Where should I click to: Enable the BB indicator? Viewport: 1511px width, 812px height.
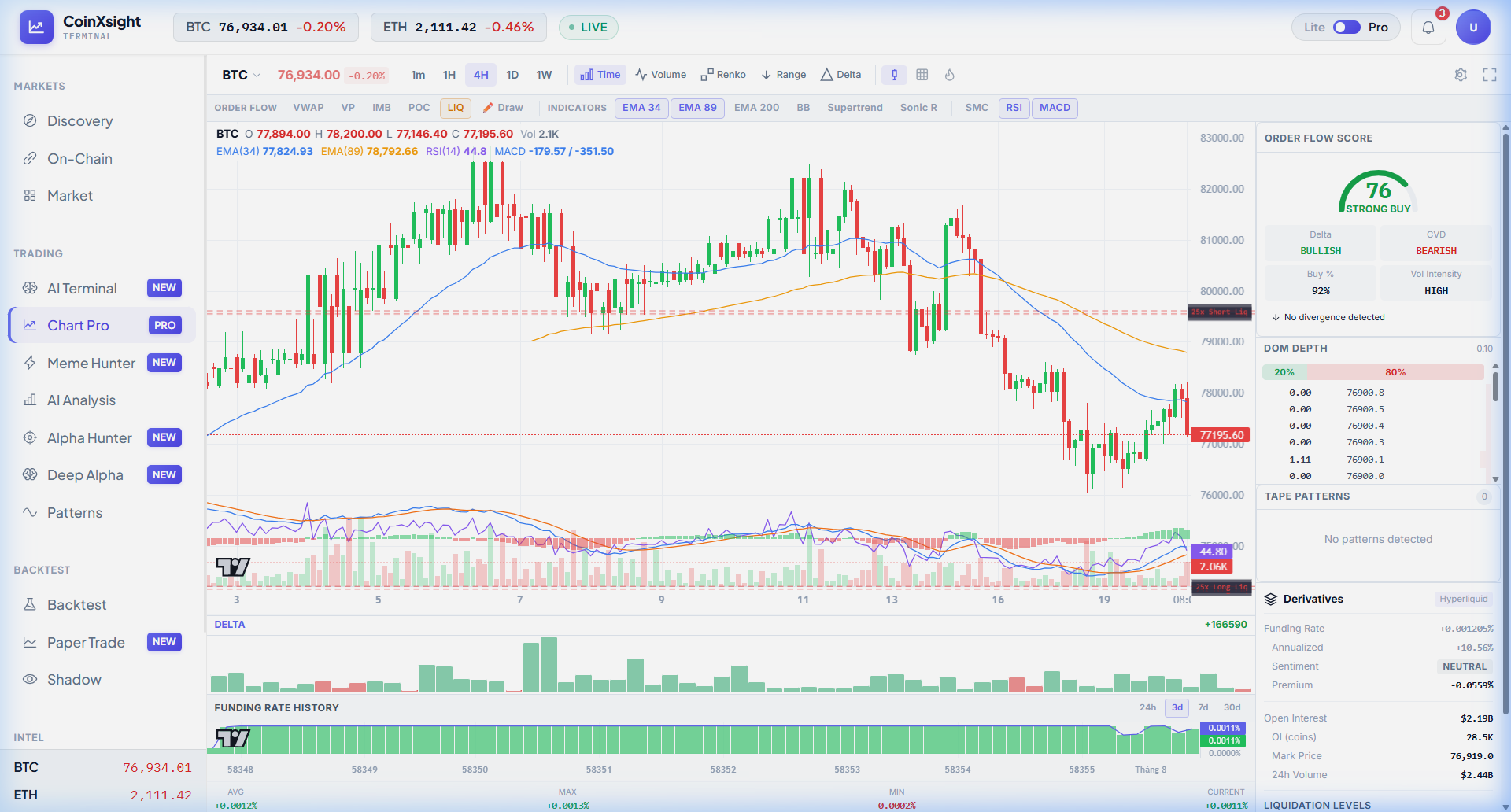[x=804, y=108]
